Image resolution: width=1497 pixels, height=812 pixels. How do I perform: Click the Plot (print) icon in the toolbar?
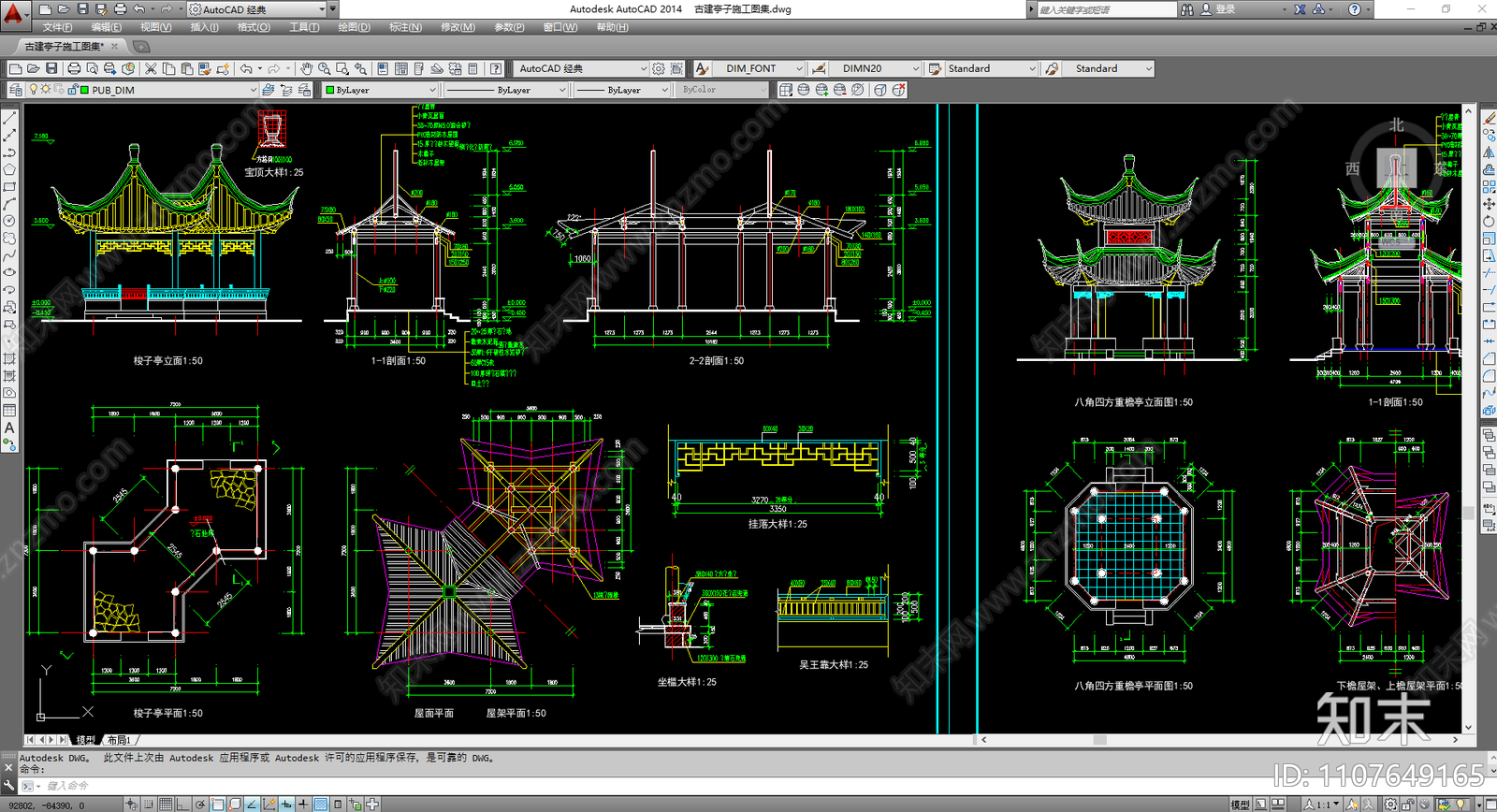pos(74,68)
